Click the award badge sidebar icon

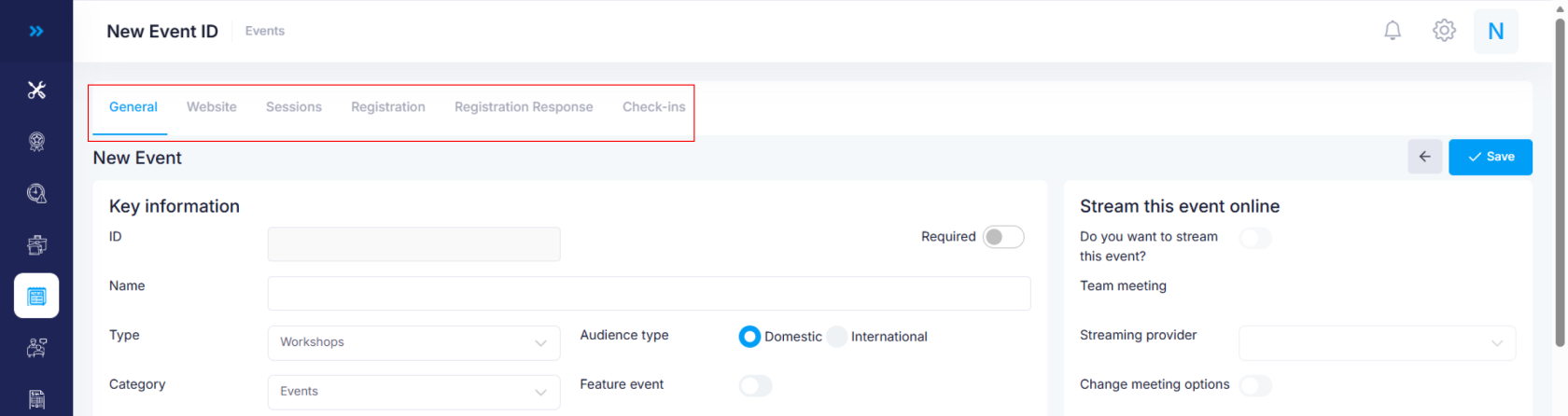[36, 142]
